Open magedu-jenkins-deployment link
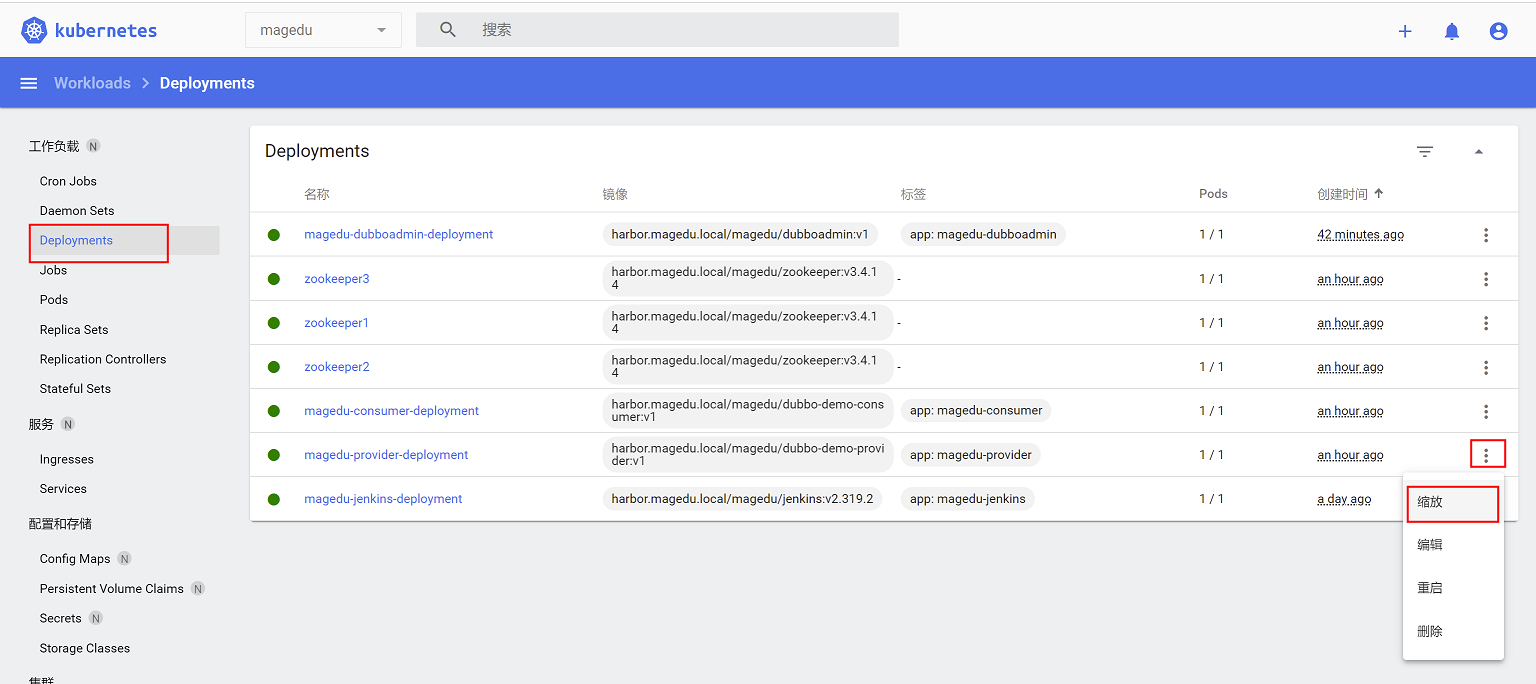 383,499
